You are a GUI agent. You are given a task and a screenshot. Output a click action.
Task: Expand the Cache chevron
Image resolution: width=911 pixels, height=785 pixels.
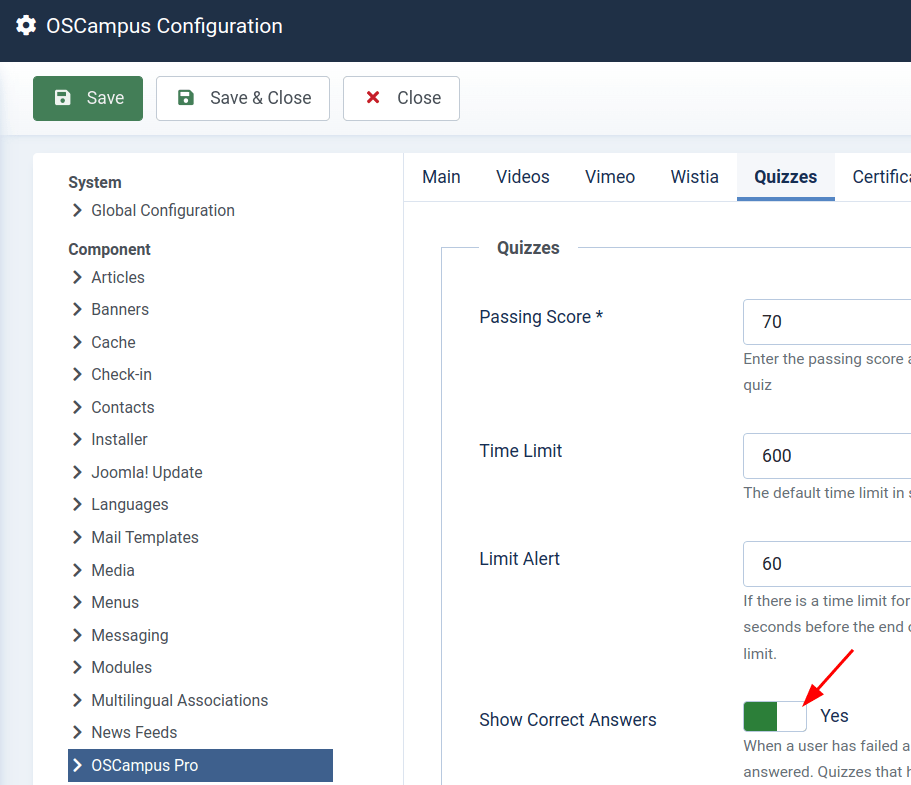click(x=77, y=342)
